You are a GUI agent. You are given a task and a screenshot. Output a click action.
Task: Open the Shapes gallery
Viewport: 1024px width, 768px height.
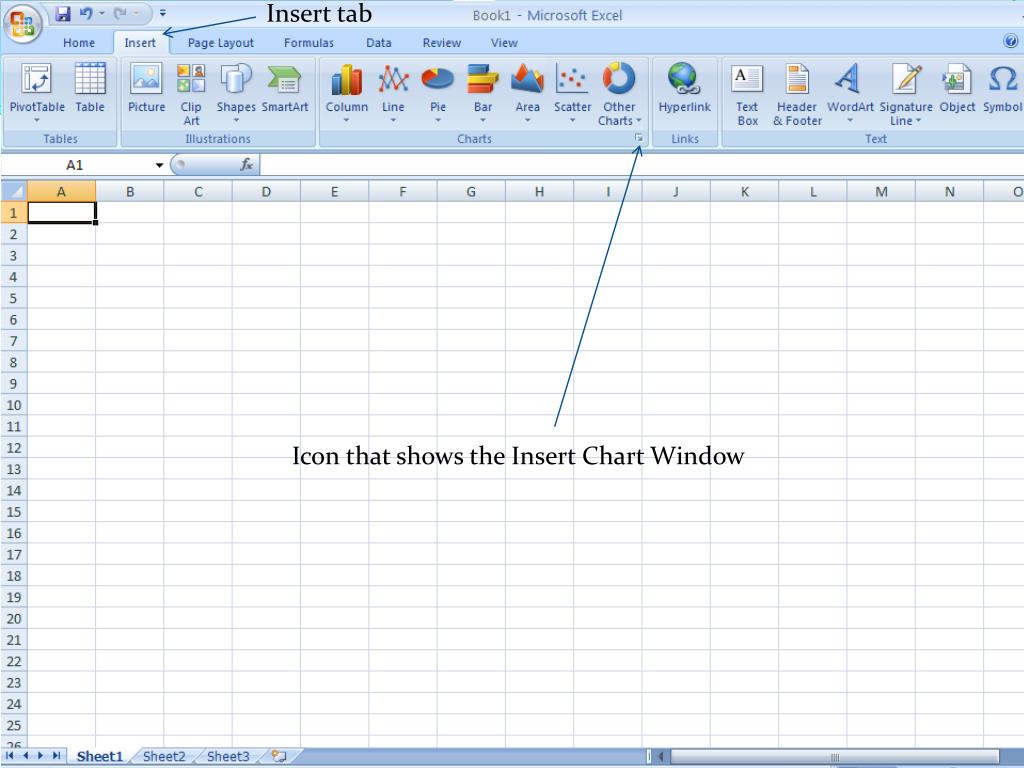pyautogui.click(x=236, y=92)
